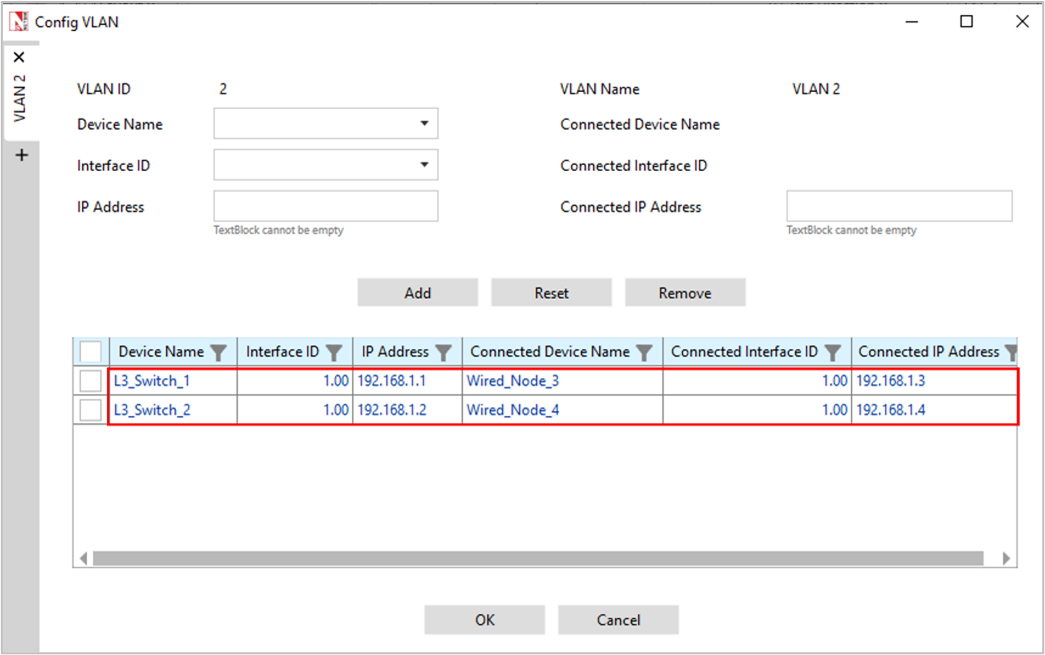Add a new VLAN with plus icon
The width and height of the screenshot is (1045, 655).
coord(21,155)
